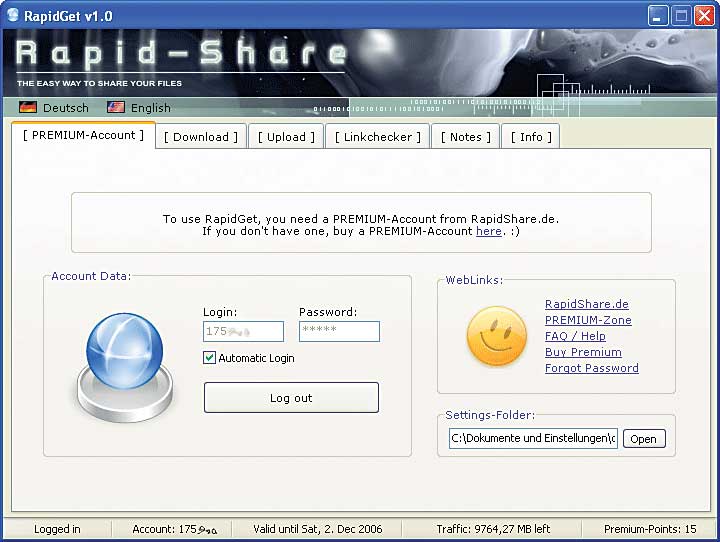This screenshot has width=720, height=542.
Task: Click into the Password input field
Action: (339, 331)
